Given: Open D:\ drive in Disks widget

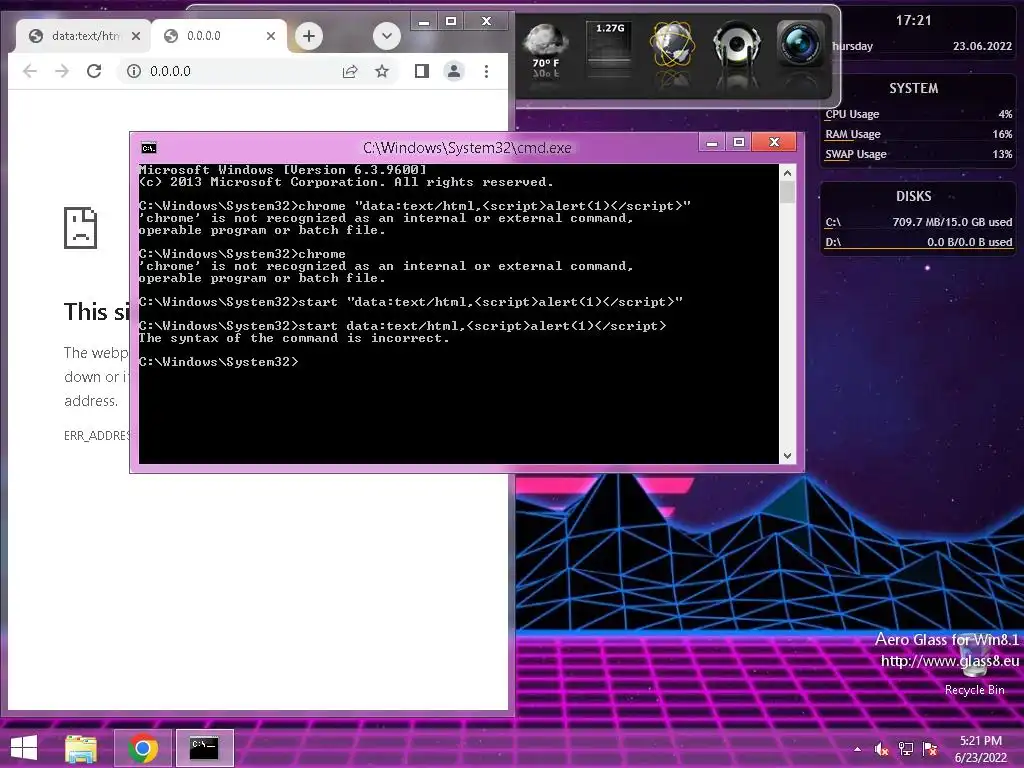Looking at the screenshot, I should coord(918,242).
